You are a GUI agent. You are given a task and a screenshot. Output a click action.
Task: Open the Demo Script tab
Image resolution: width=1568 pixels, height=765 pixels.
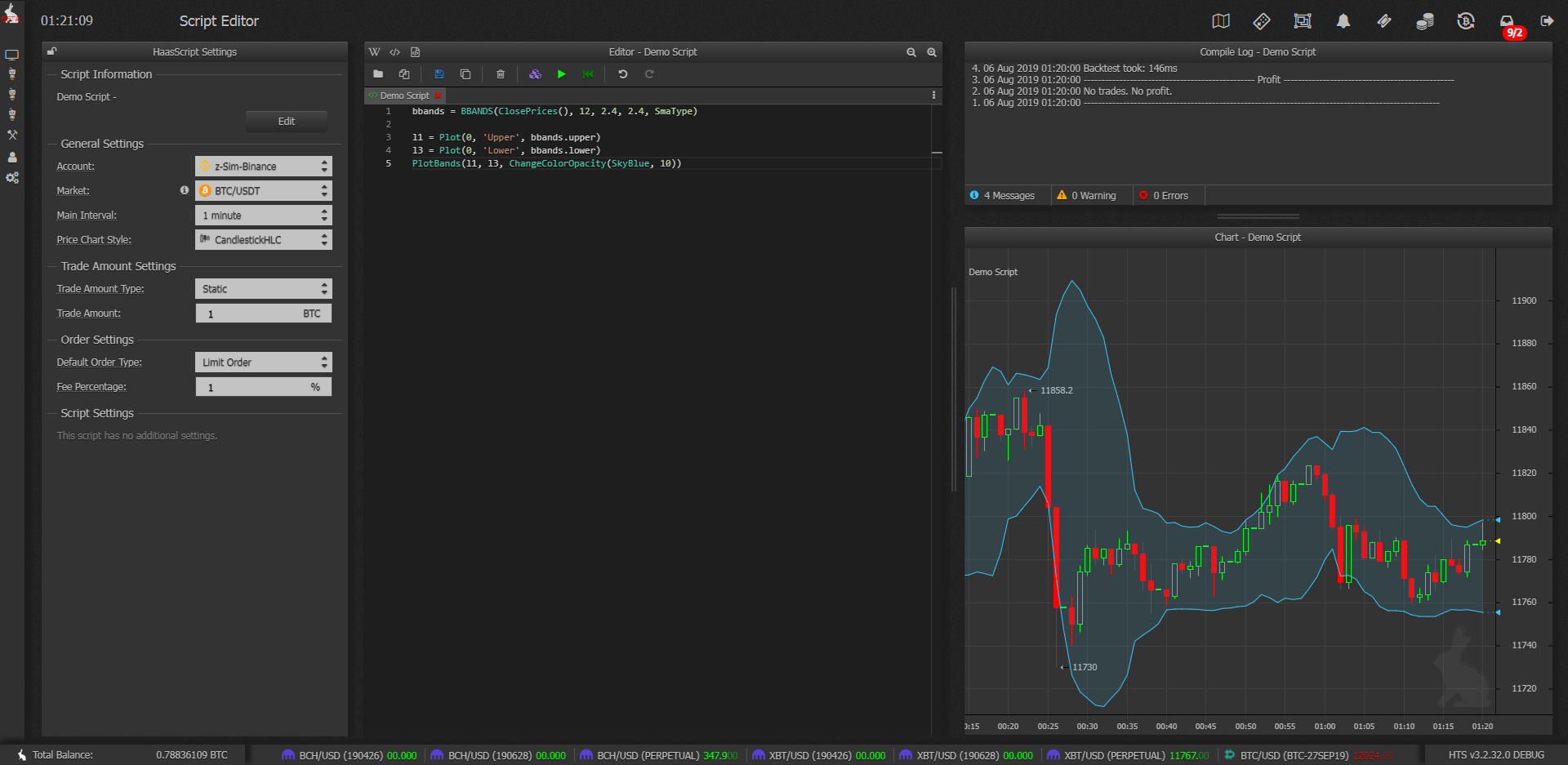[x=404, y=96]
